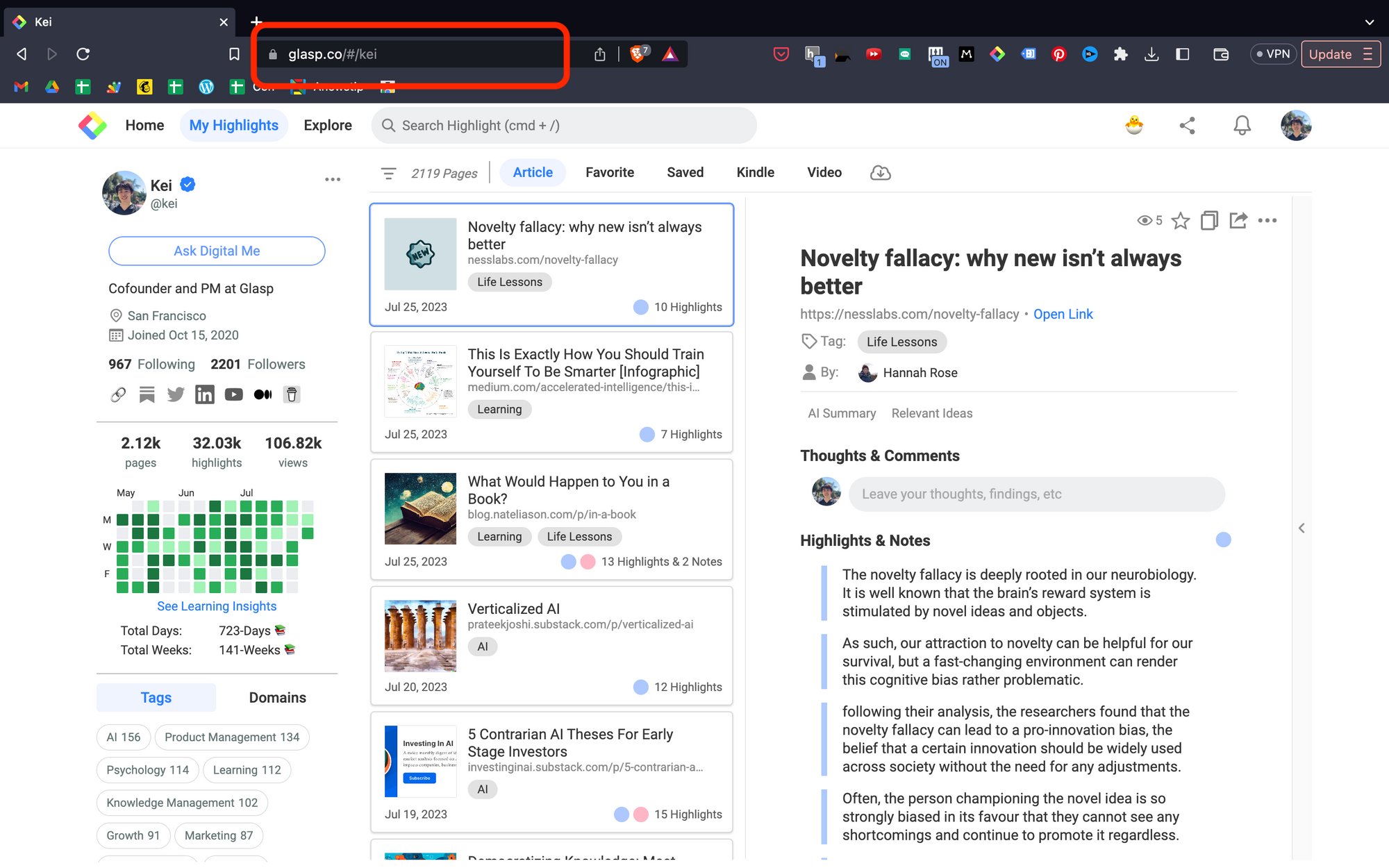The image size is (1389, 868).
Task: Click the hatching chick icon
Action: click(x=1134, y=125)
